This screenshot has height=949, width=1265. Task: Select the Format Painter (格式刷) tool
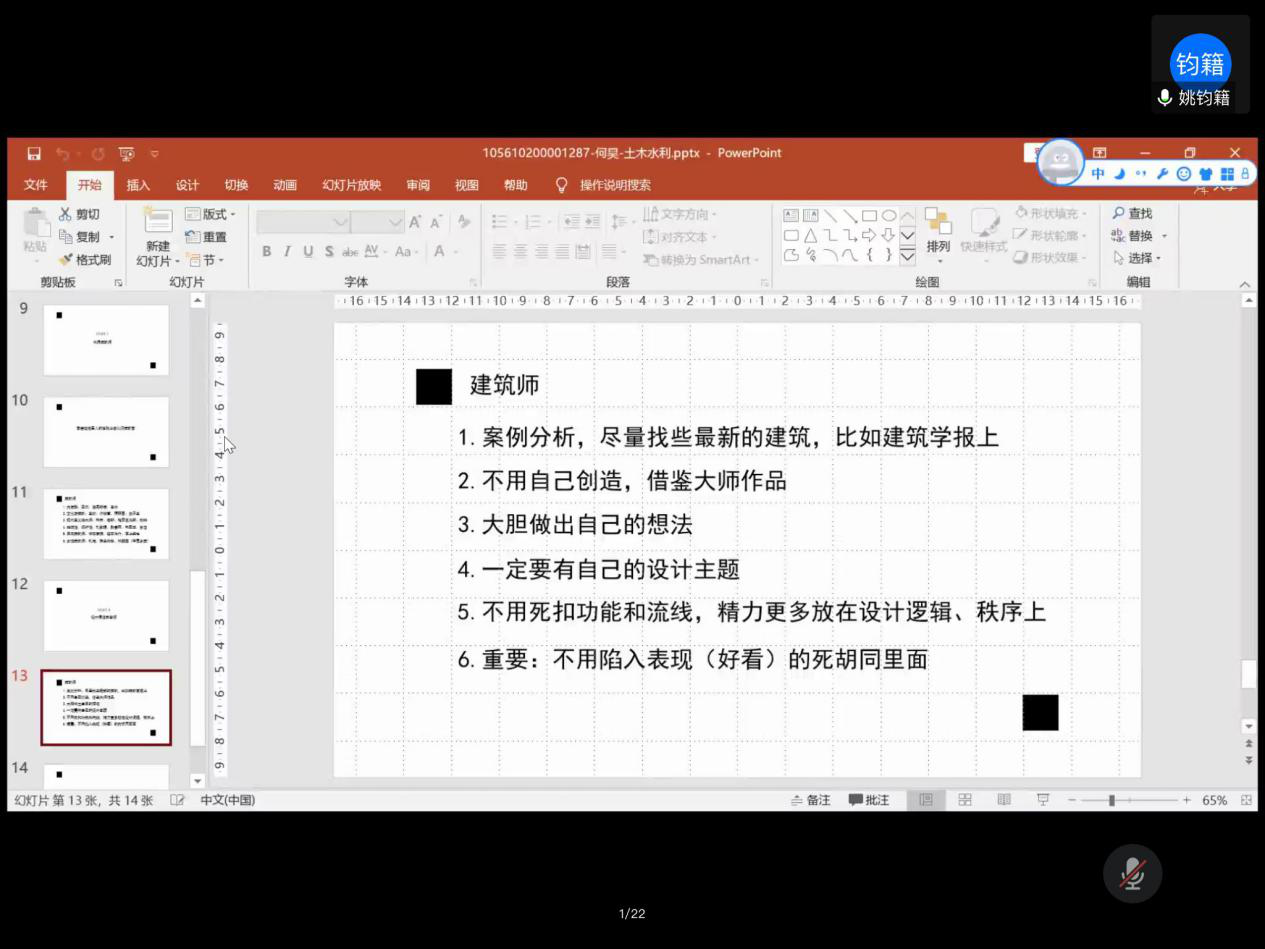tap(66, 260)
